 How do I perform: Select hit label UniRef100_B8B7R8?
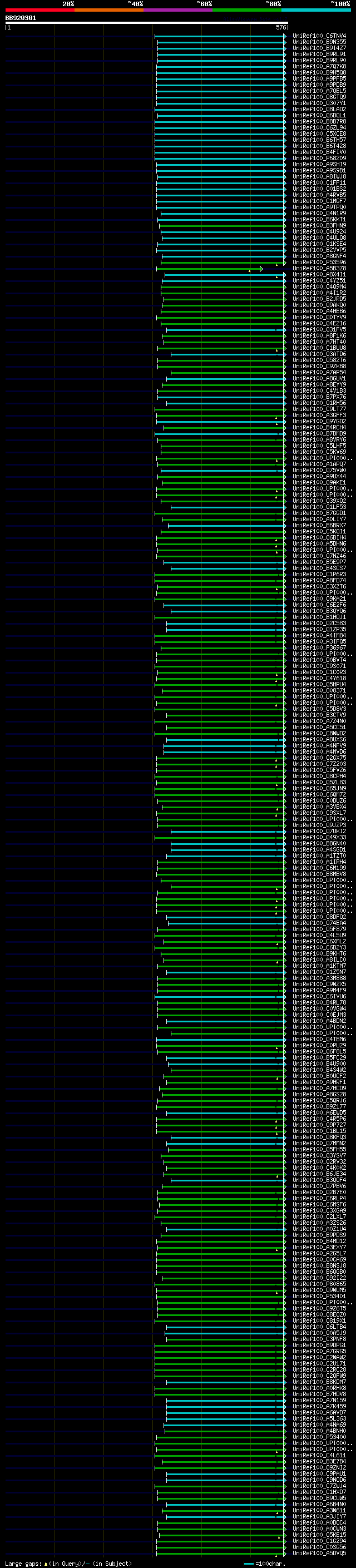tap(319, 122)
